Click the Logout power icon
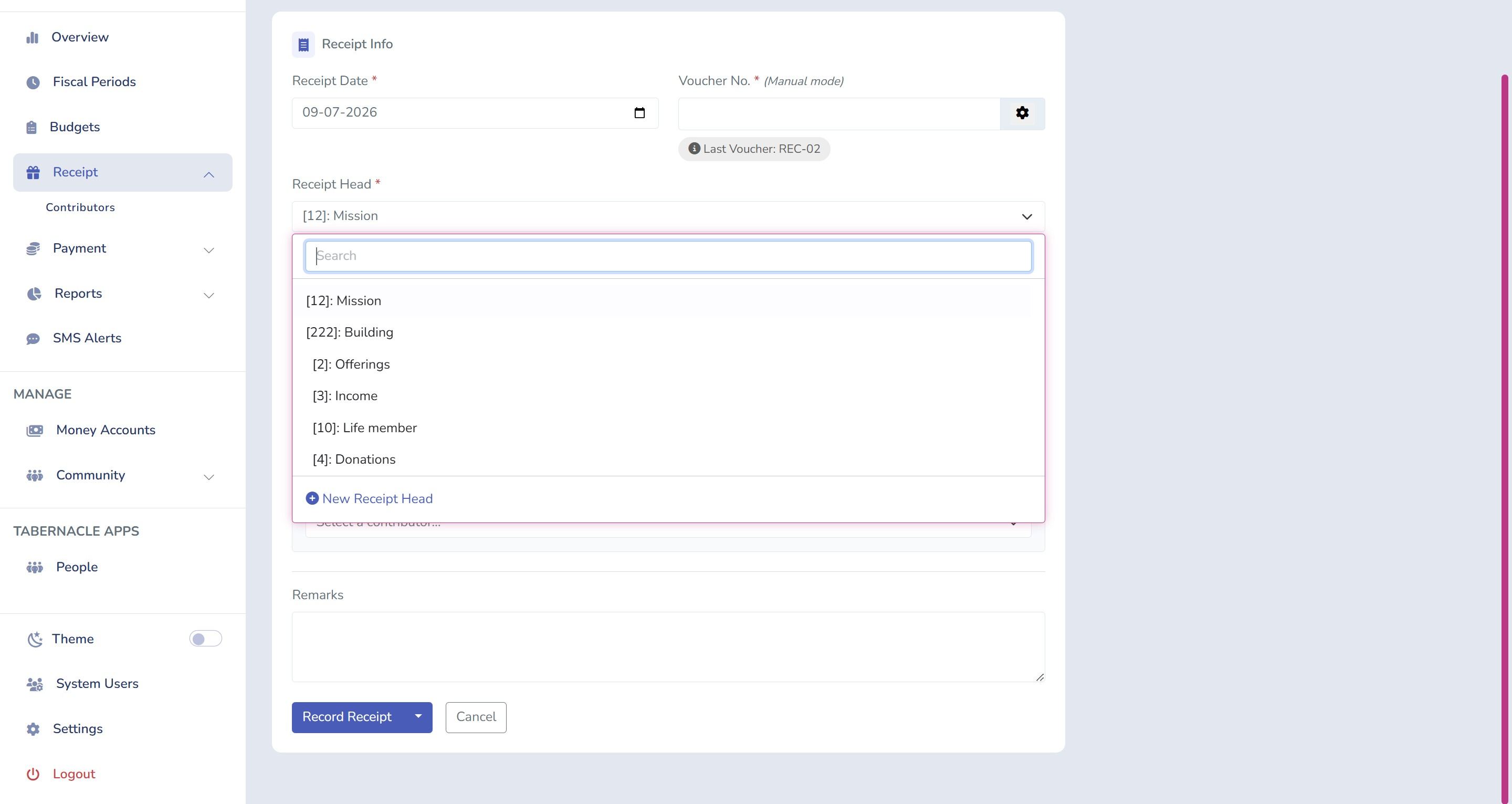This screenshot has height=804, width=1512. (33, 774)
